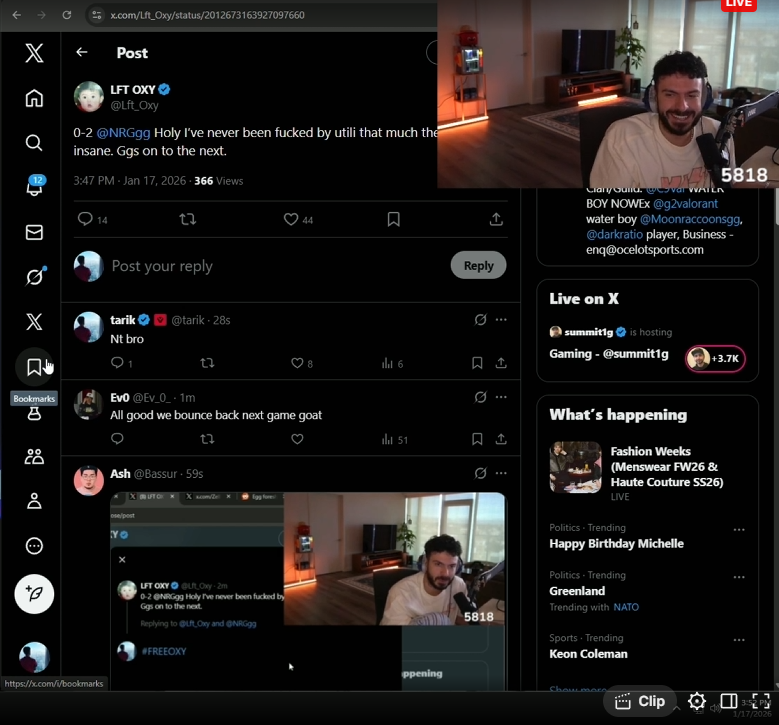Bookmark the LFT OXY post

click(x=393, y=219)
